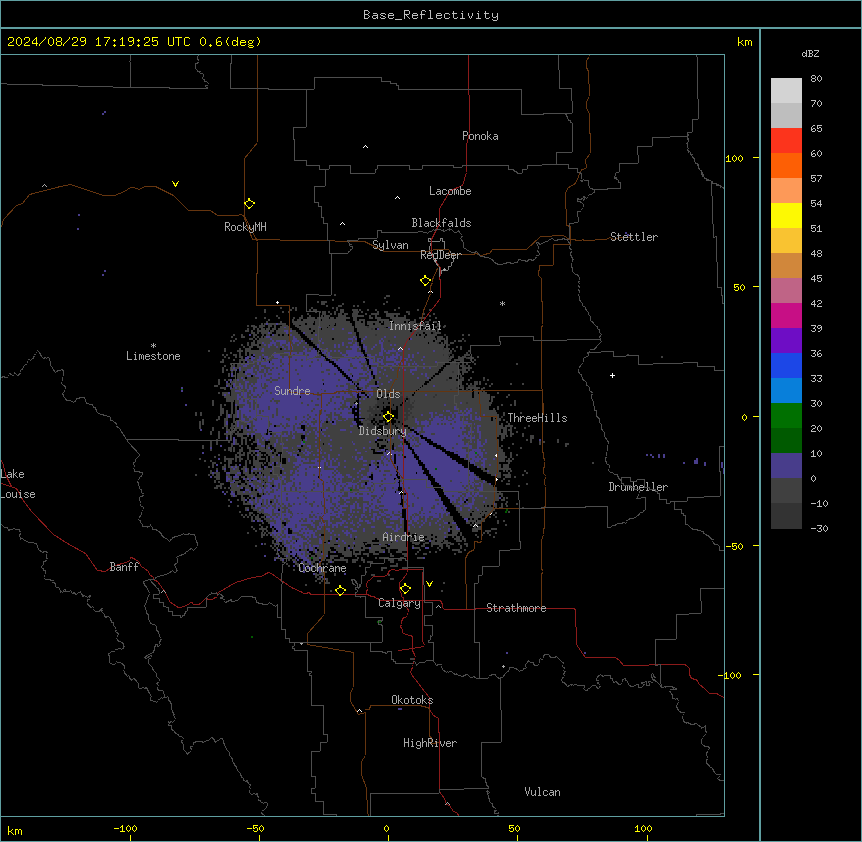Click the Cochrane town label
Screen dimensions: 862x842
point(322,568)
